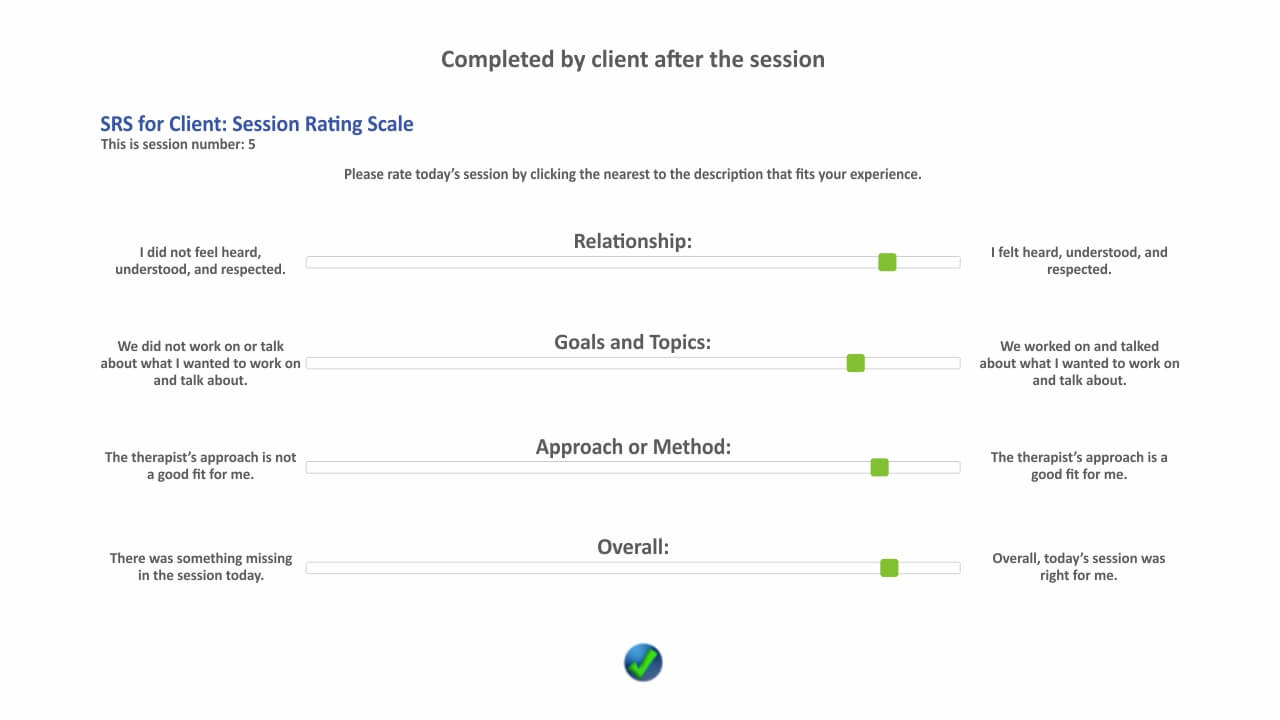The height and width of the screenshot is (720, 1280).
Task: Click the "Relationship:" heading
Action: click(632, 241)
